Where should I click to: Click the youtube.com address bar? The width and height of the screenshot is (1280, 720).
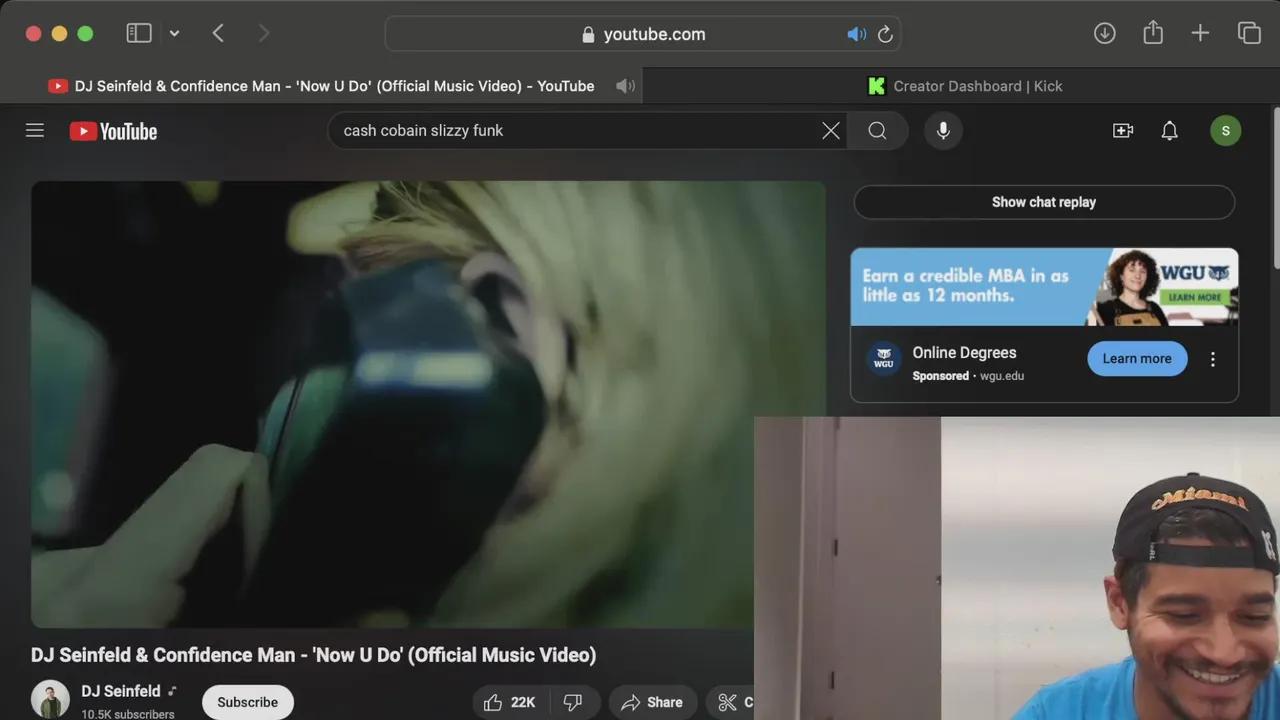643,34
